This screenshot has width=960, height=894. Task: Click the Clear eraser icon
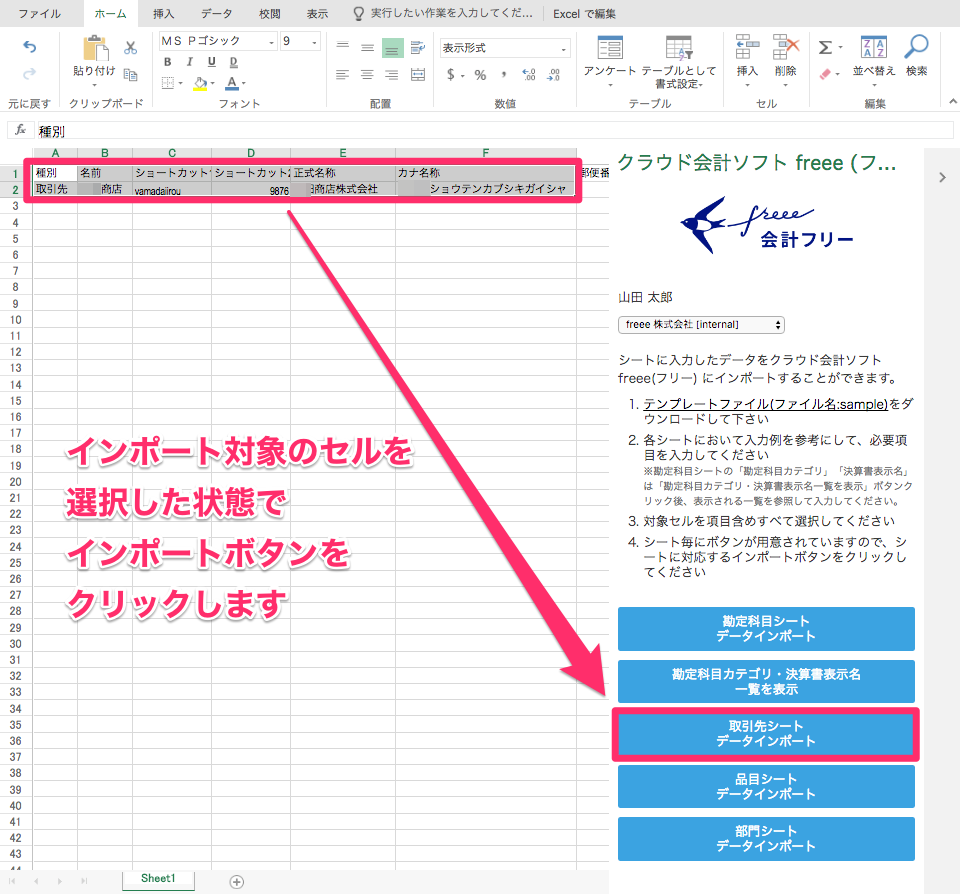tap(826, 75)
